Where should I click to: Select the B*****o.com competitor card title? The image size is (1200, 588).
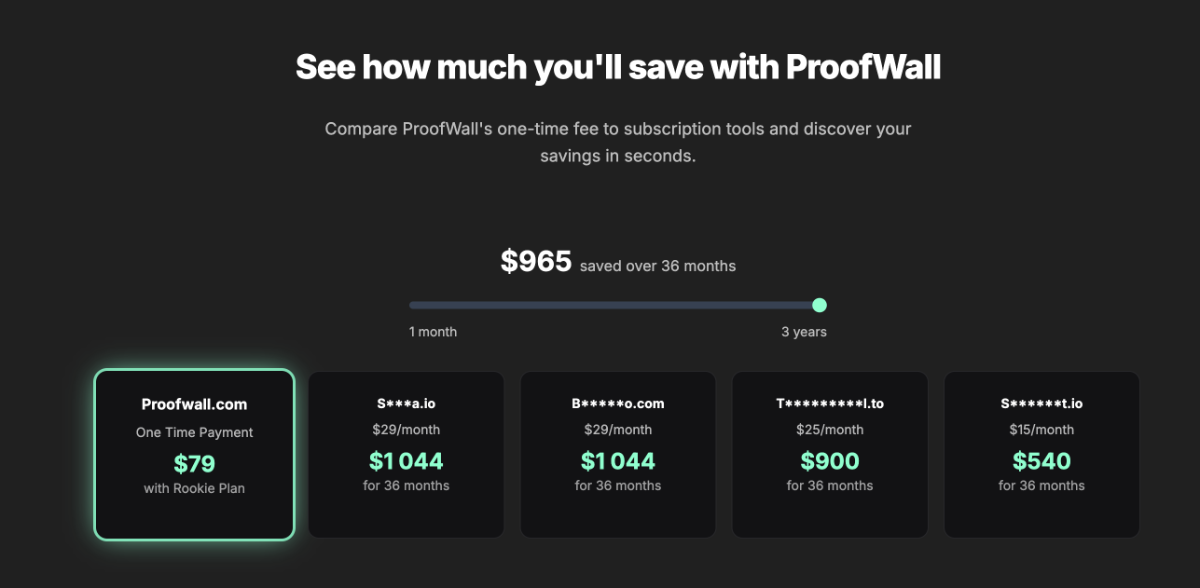(618, 404)
